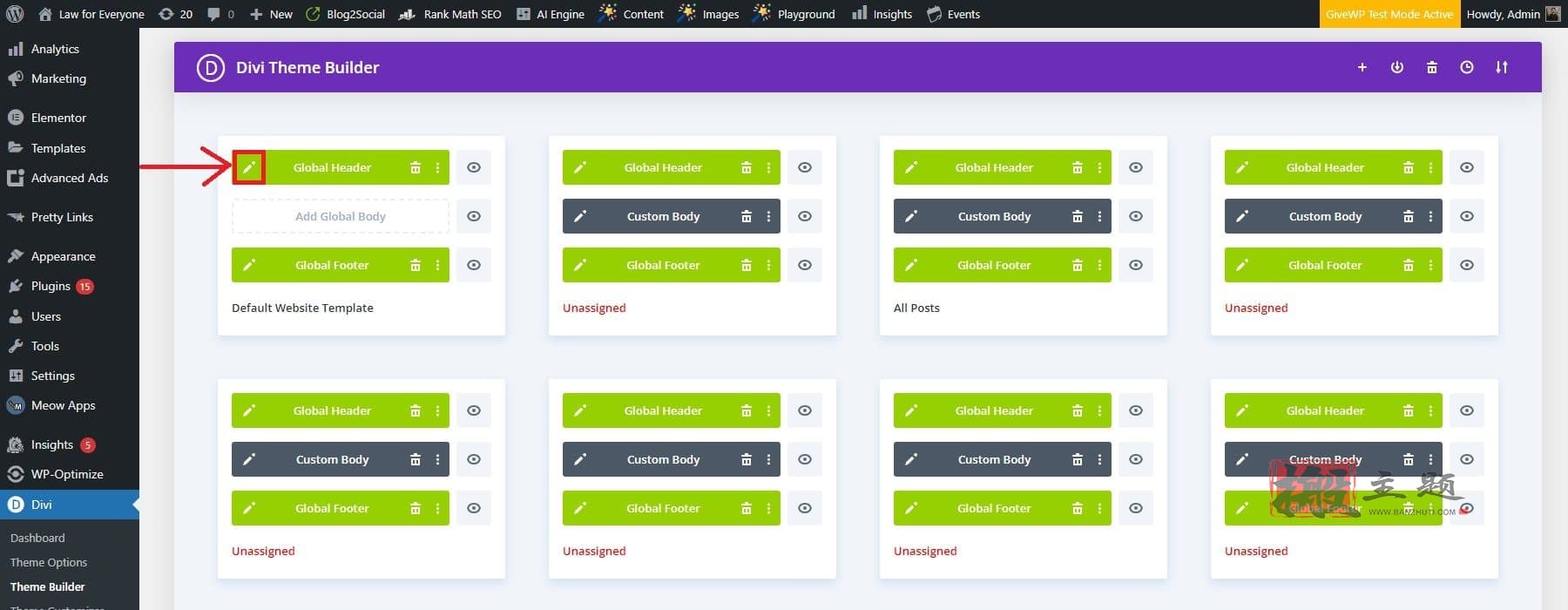Delete Custom Body in All Posts template
Image resolution: width=1568 pixels, height=610 pixels.
(x=1078, y=216)
